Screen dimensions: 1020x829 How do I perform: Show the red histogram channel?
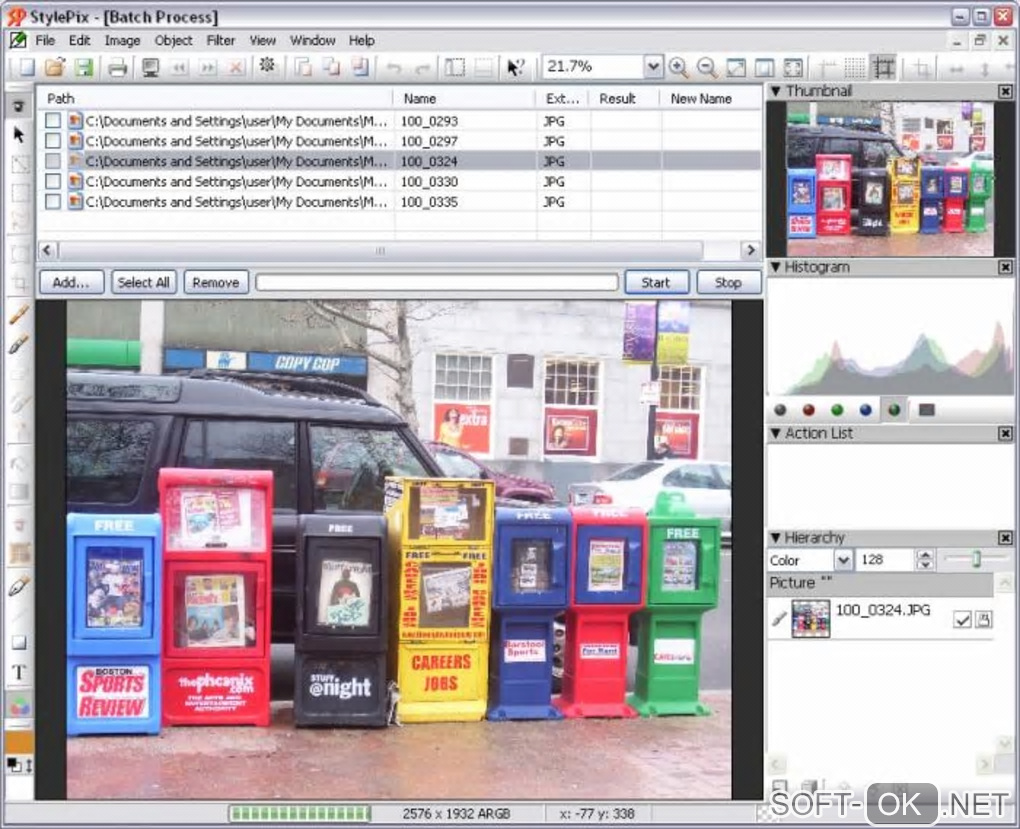[x=809, y=410]
